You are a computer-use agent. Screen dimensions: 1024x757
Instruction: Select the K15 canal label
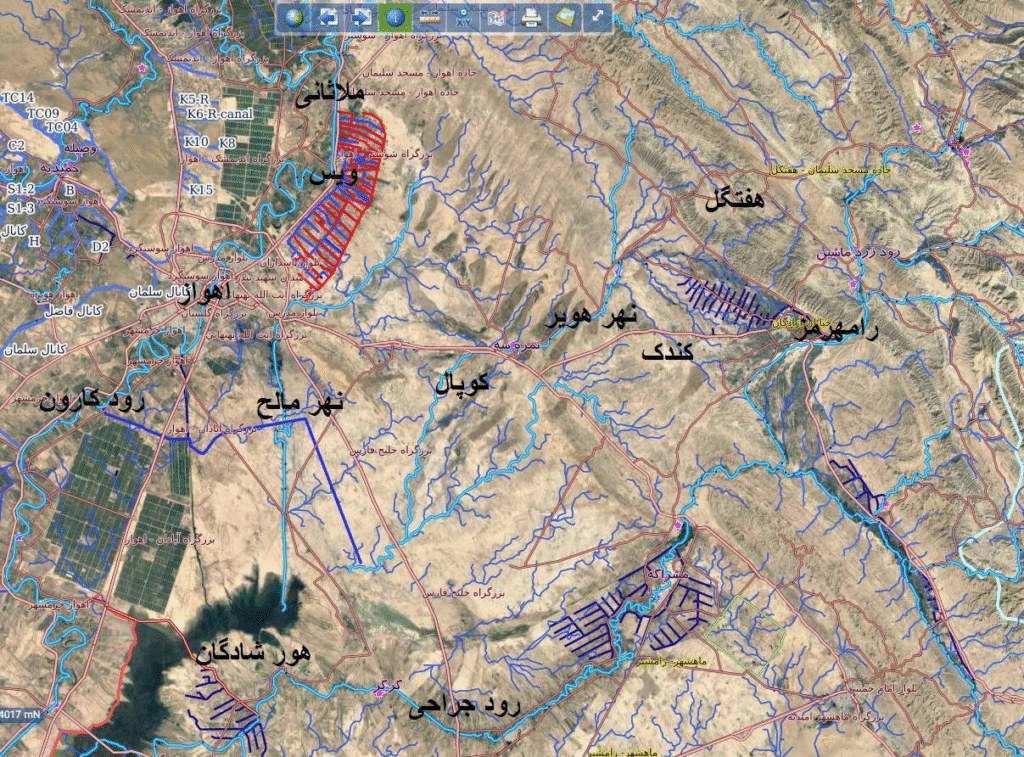point(201,189)
